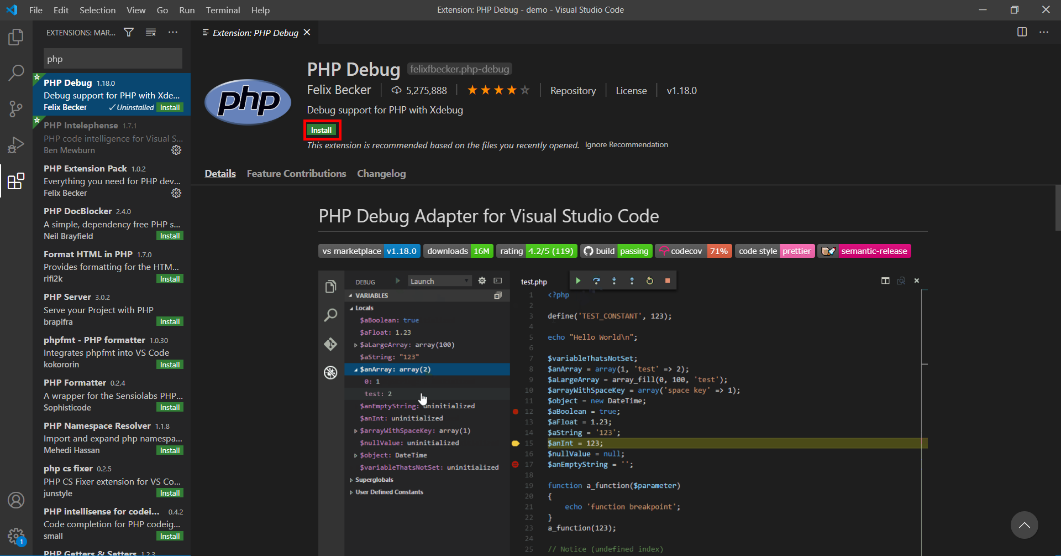Open the Edit menu
The width and height of the screenshot is (1061, 556).
[x=61, y=10]
